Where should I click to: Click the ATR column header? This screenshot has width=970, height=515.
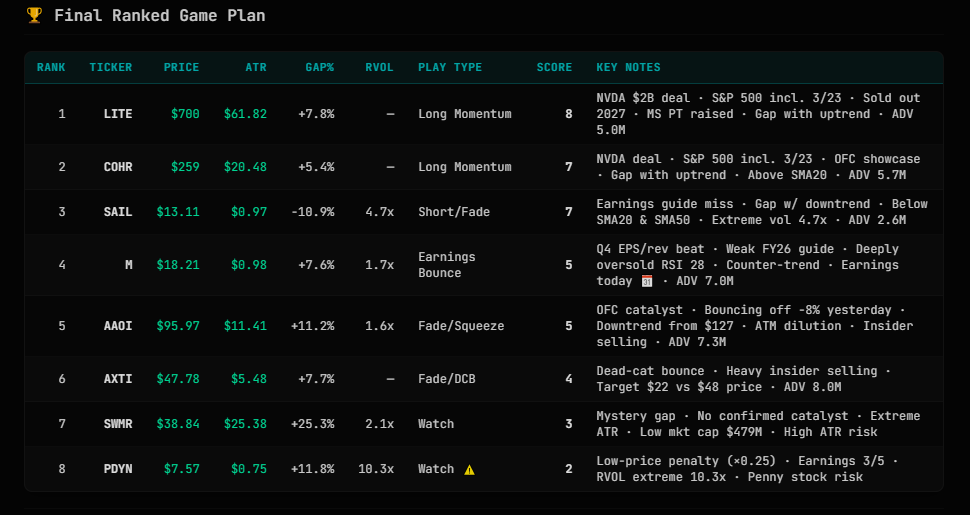click(256, 67)
